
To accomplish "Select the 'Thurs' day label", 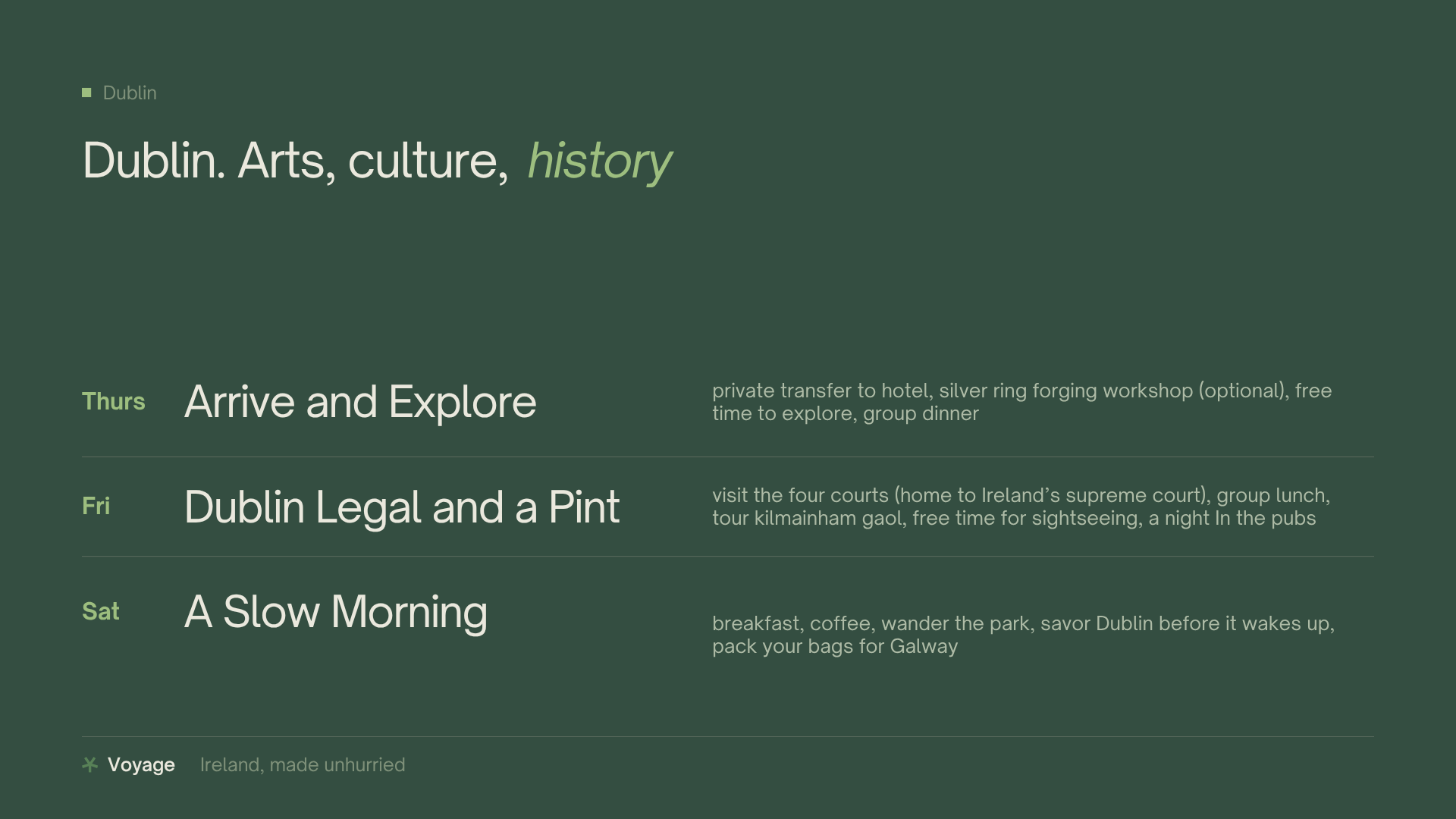I will coord(113,401).
